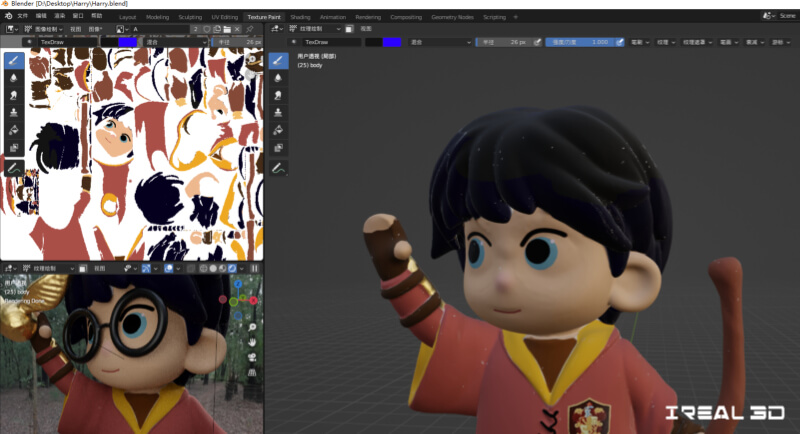Image resolution: width=800 pixels, height=434 pixels.
Task: Toggle strength pressure sensitivity pen icon
Action: pos(620,42)
